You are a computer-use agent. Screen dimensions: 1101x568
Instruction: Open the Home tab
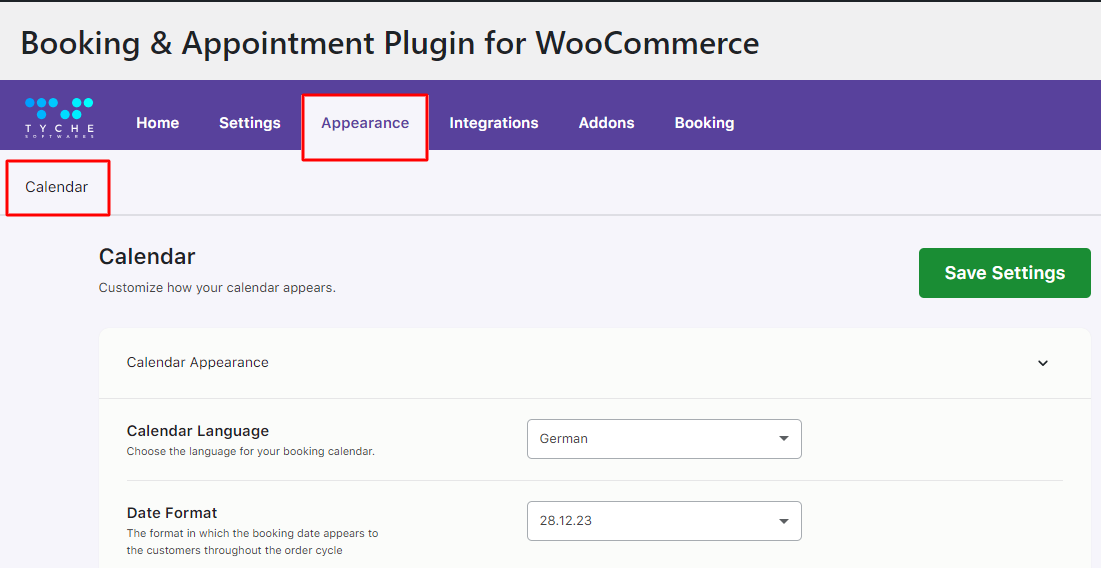coord(157,123)
